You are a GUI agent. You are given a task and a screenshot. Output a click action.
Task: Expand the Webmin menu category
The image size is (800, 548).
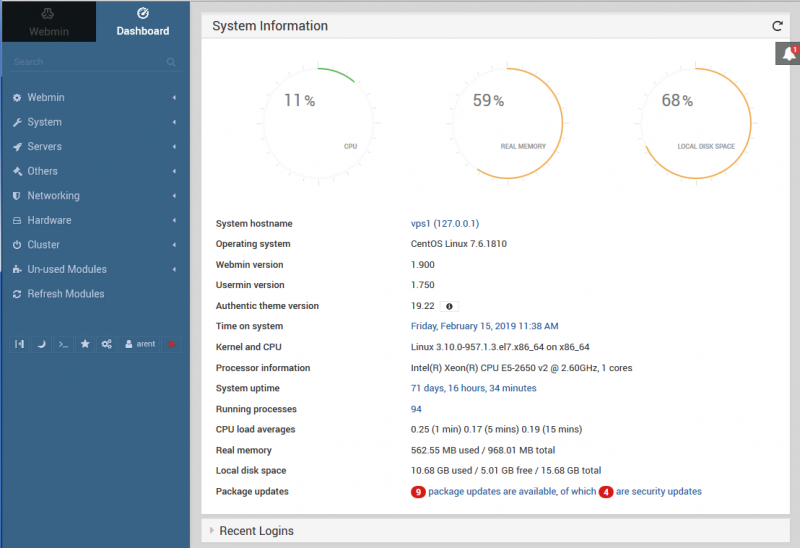pyautogui.click(x=95, y=97)
